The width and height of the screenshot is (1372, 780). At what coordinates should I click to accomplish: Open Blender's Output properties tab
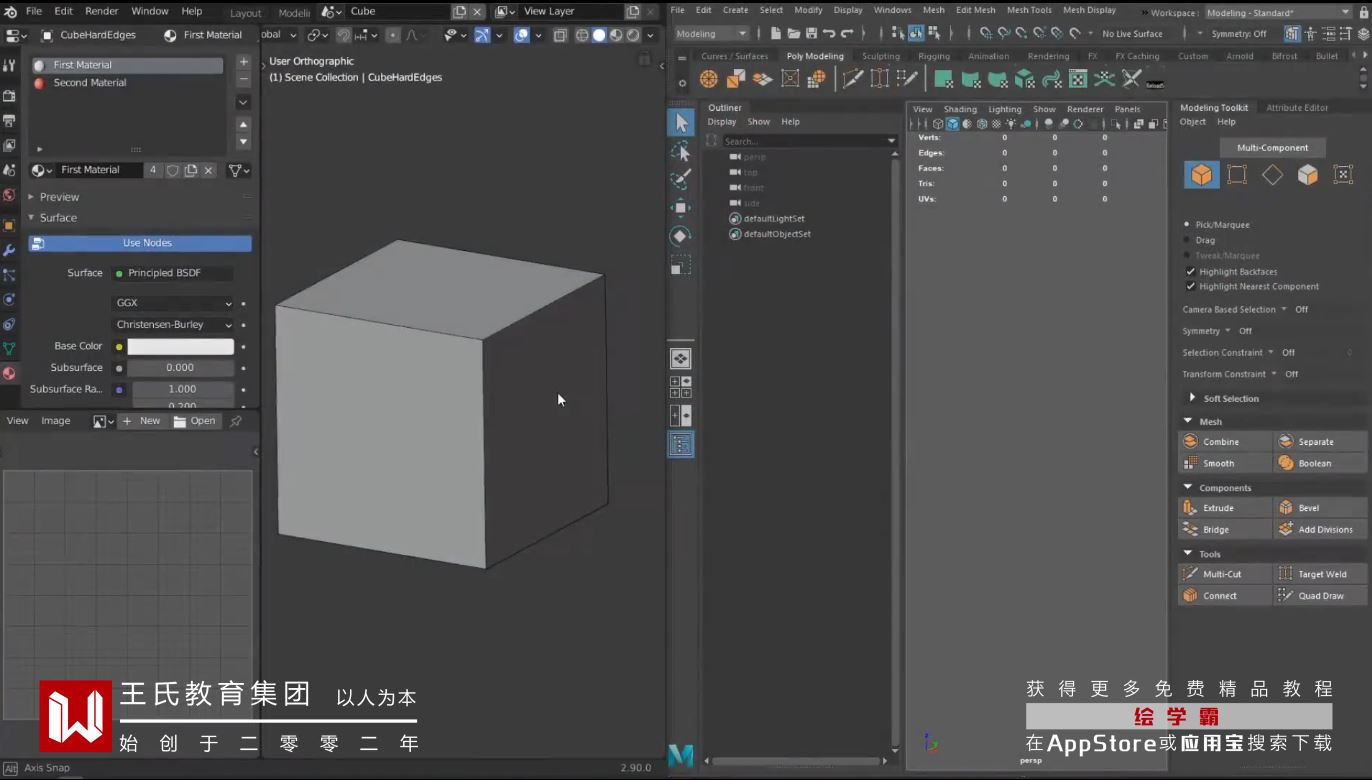(9, 121)
